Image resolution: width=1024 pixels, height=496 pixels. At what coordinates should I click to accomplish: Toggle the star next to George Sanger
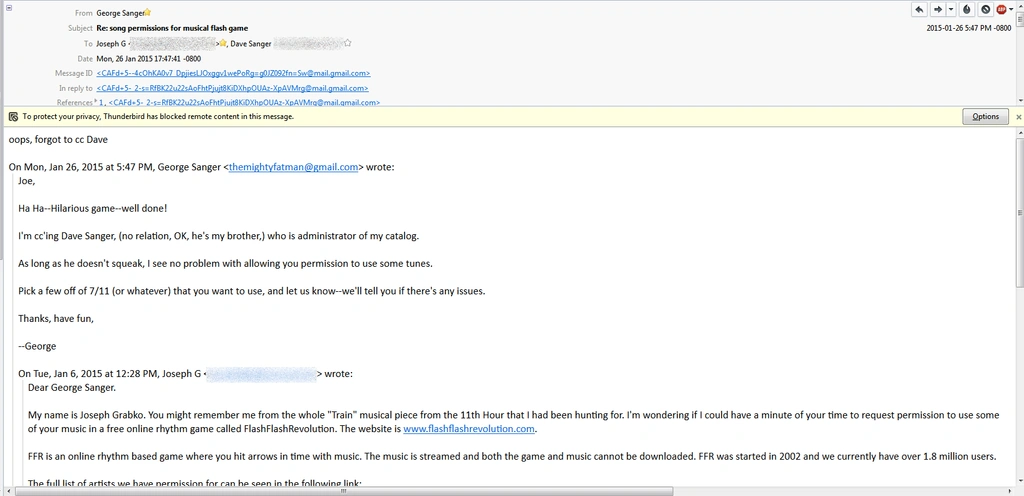click(x=148, y=13)
